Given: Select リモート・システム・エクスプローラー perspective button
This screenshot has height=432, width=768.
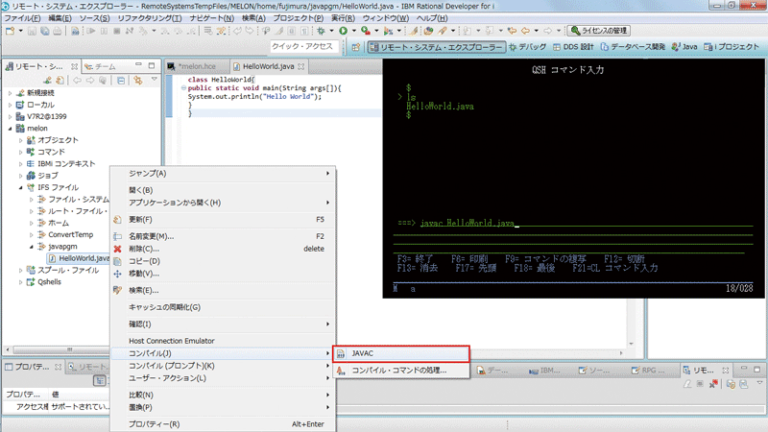Looking at the screenshot, I should (438, 47).
